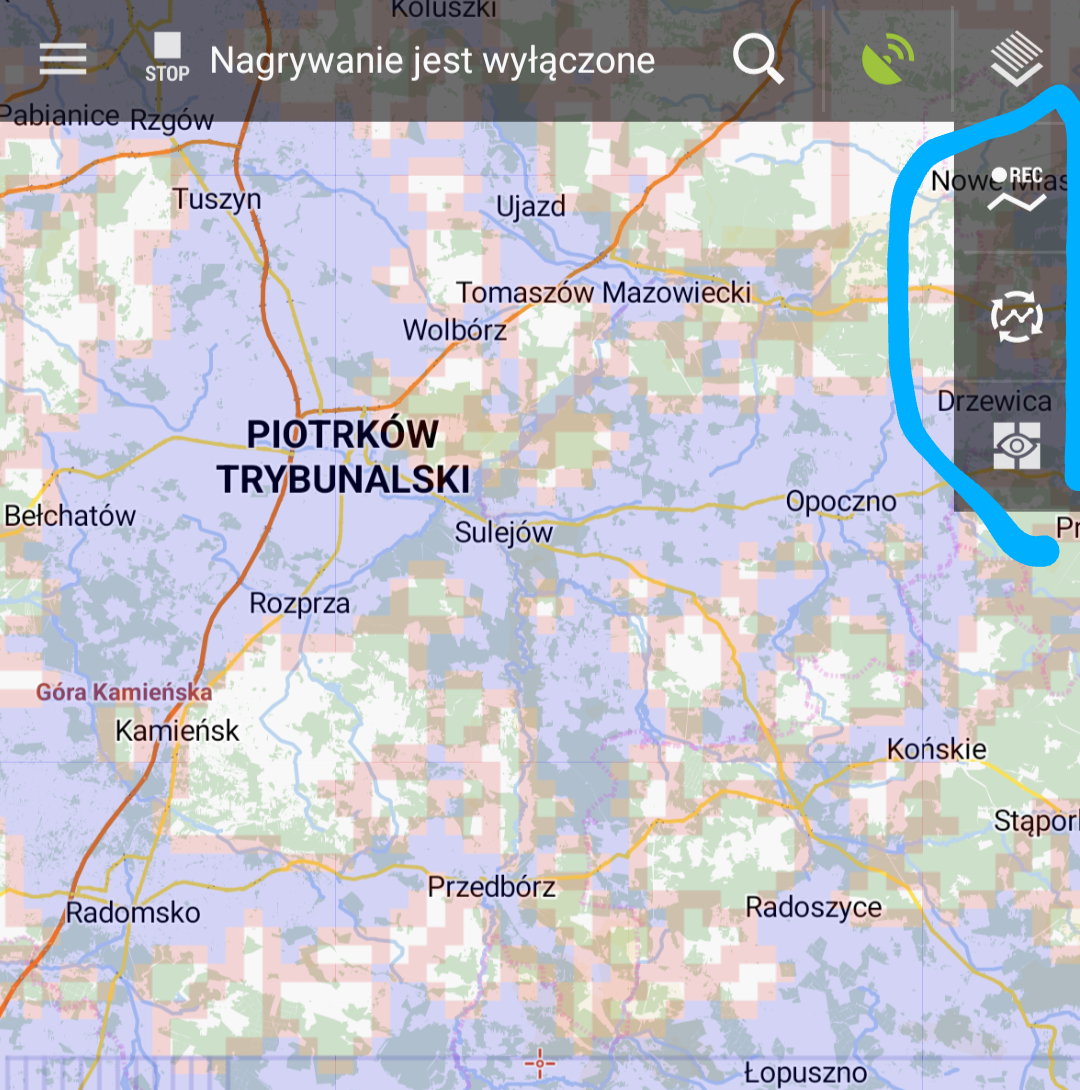Image resolution: width=1080 pixels, height=1090 pixels.
Task: Toggle the green GPS satellite icon
Action: [x=887, y=60]
